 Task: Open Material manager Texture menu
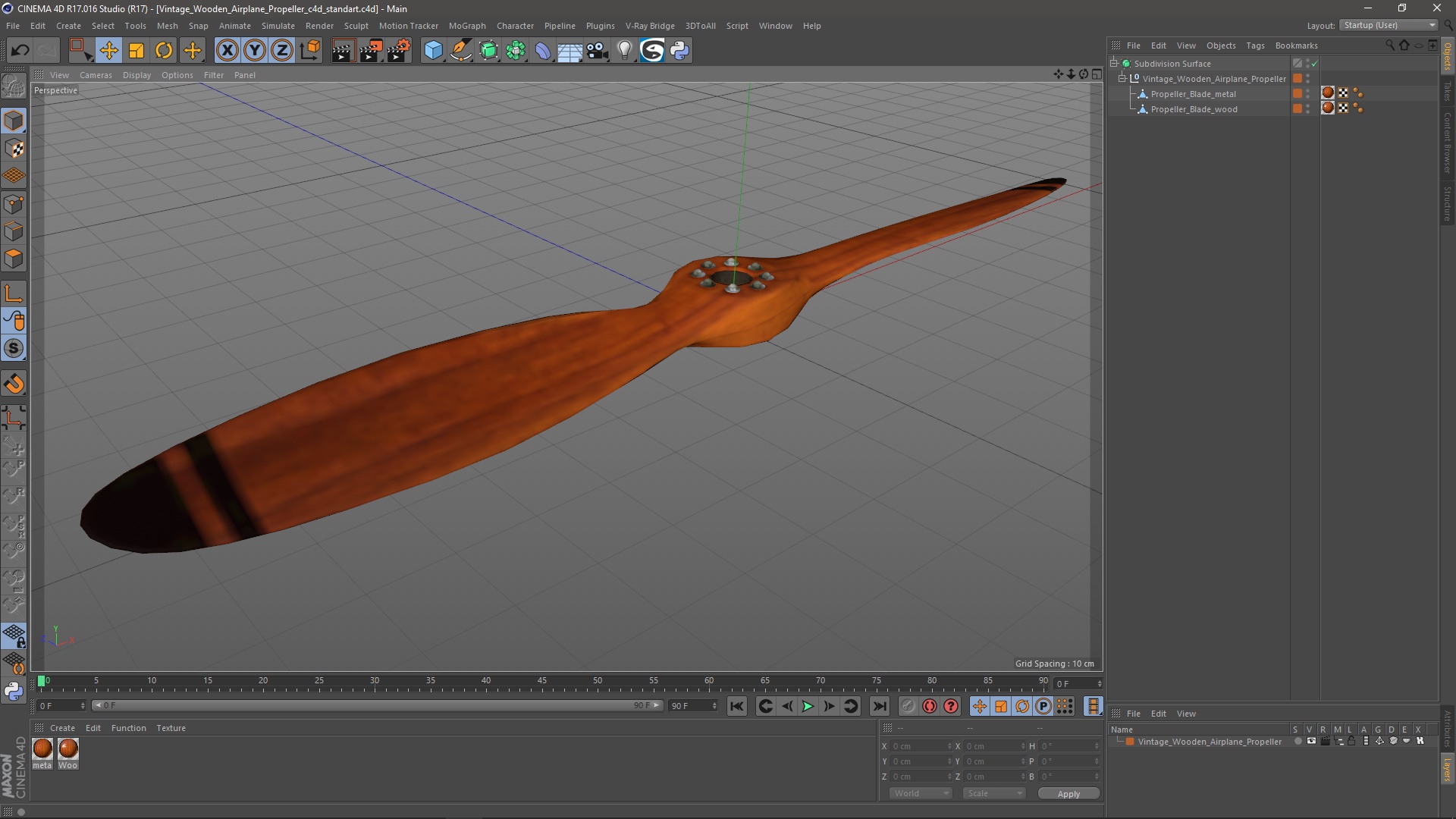click(x=171, y=728)
